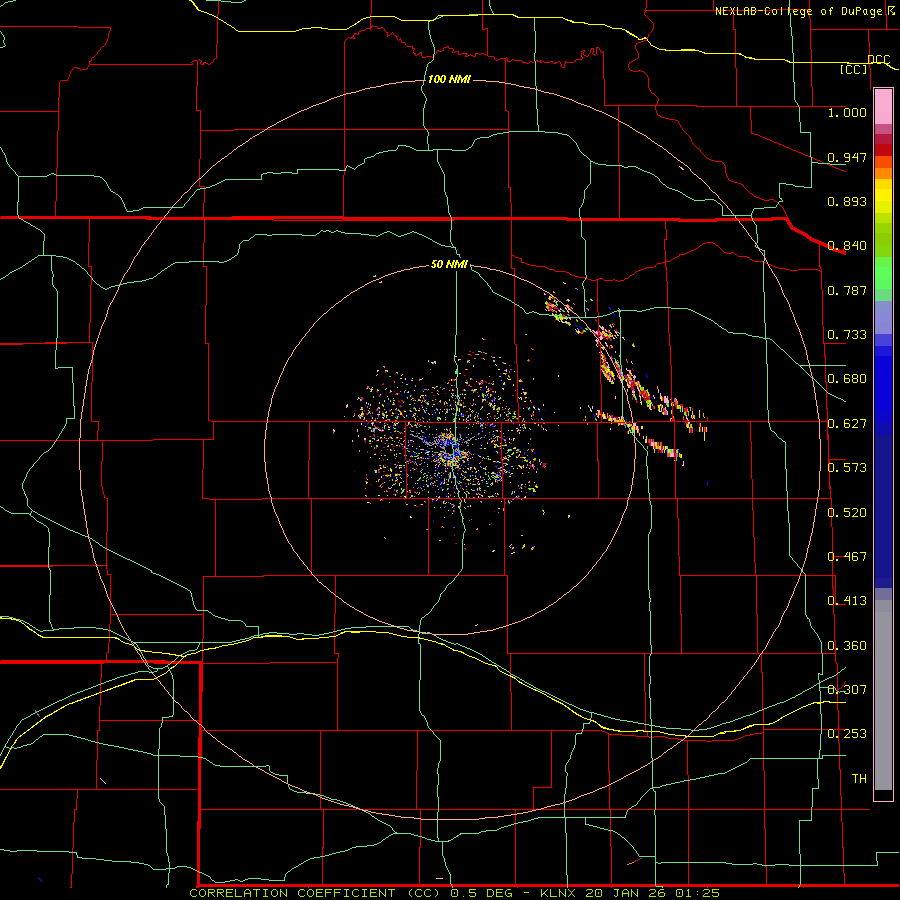
Task: Click the TH threshold label
Action: pos(859,779)
